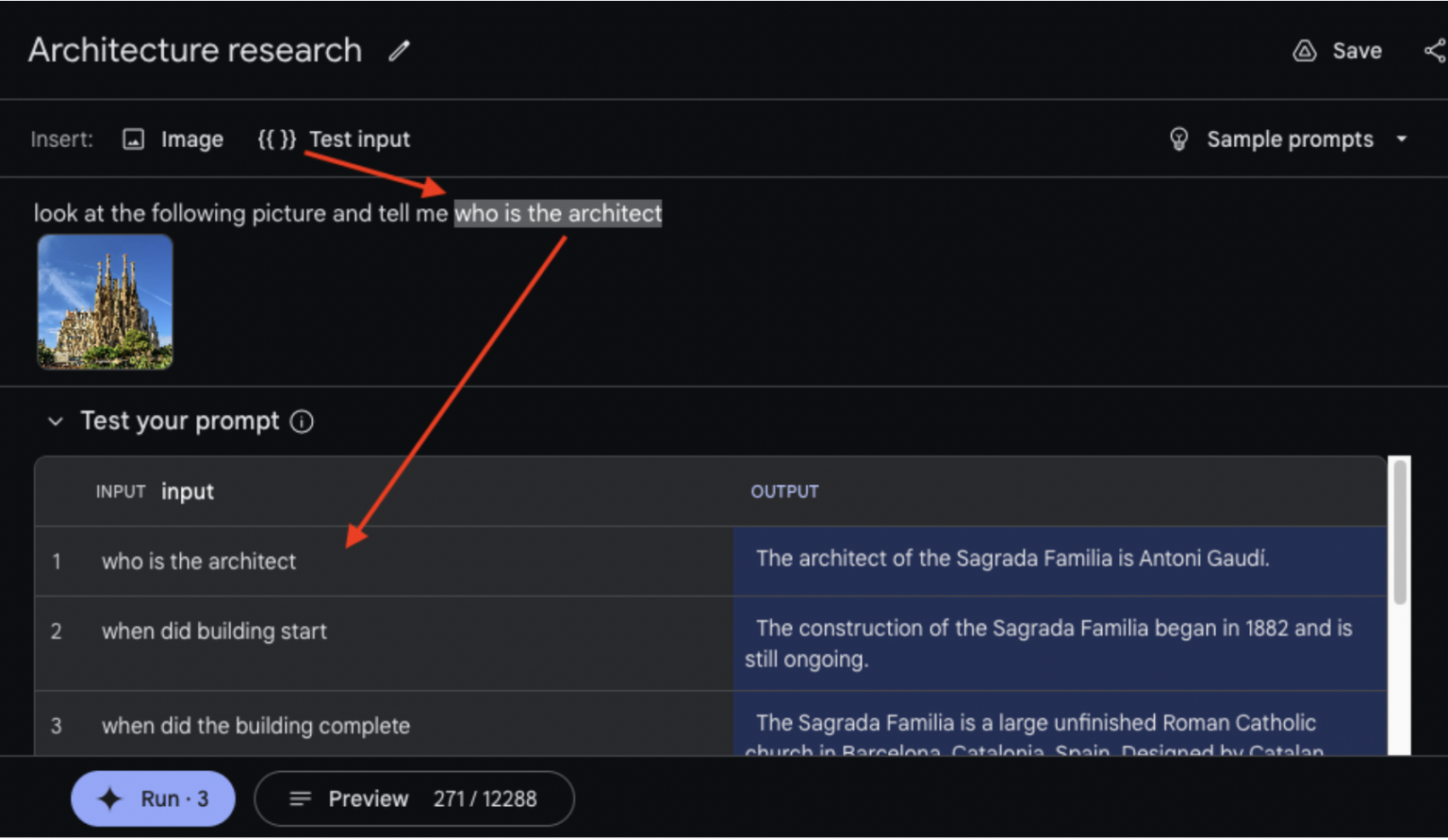Open the Sample prompts dropdown arrow

click(1402, 140)
